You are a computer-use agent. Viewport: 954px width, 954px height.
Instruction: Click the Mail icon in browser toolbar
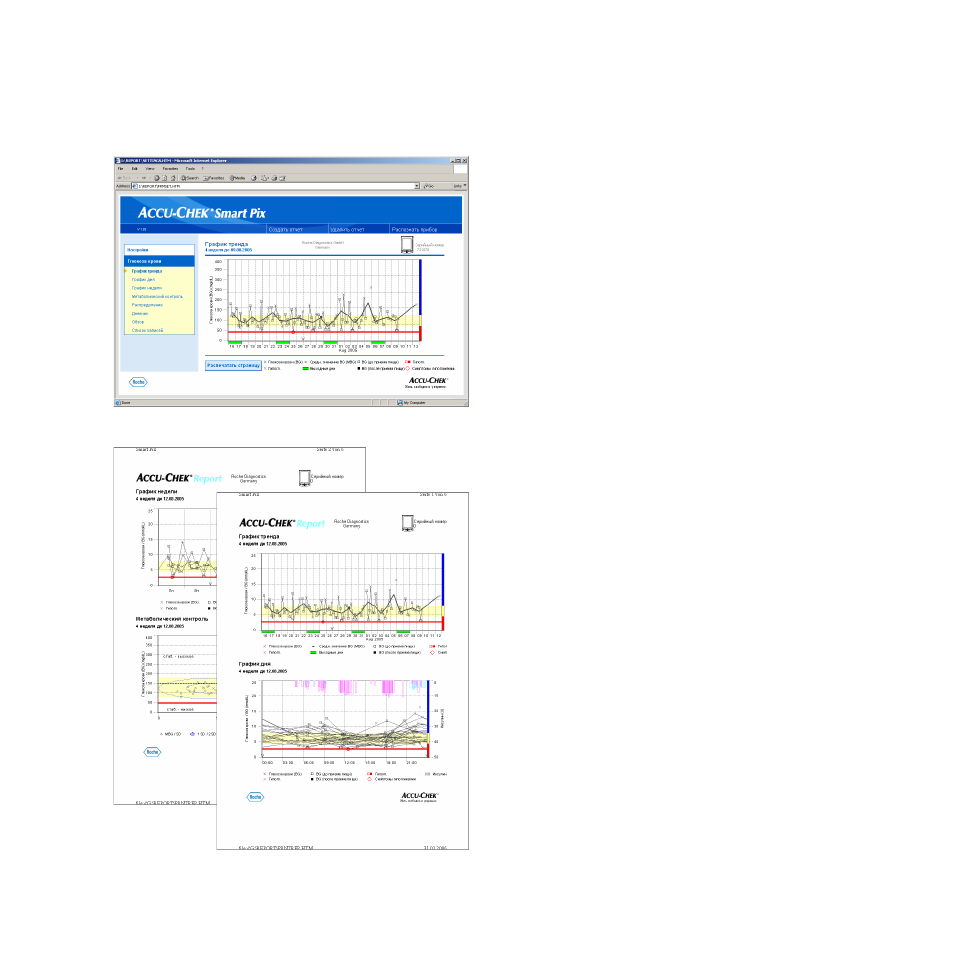pyautogui.click(x=265, y=178)
